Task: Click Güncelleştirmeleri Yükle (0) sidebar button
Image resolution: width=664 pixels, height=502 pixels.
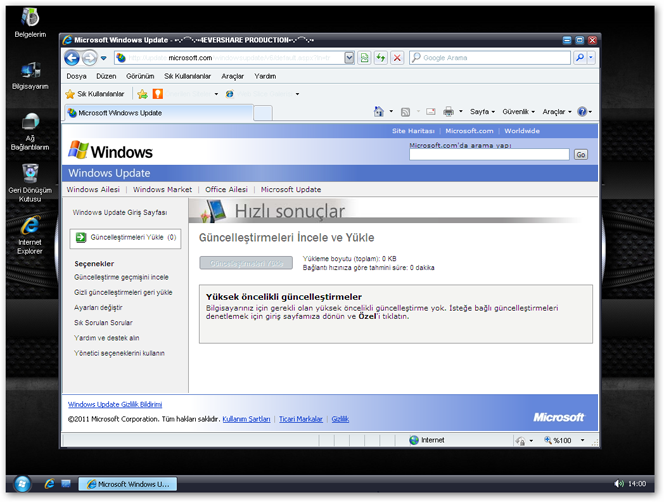Action: [125, 238]
